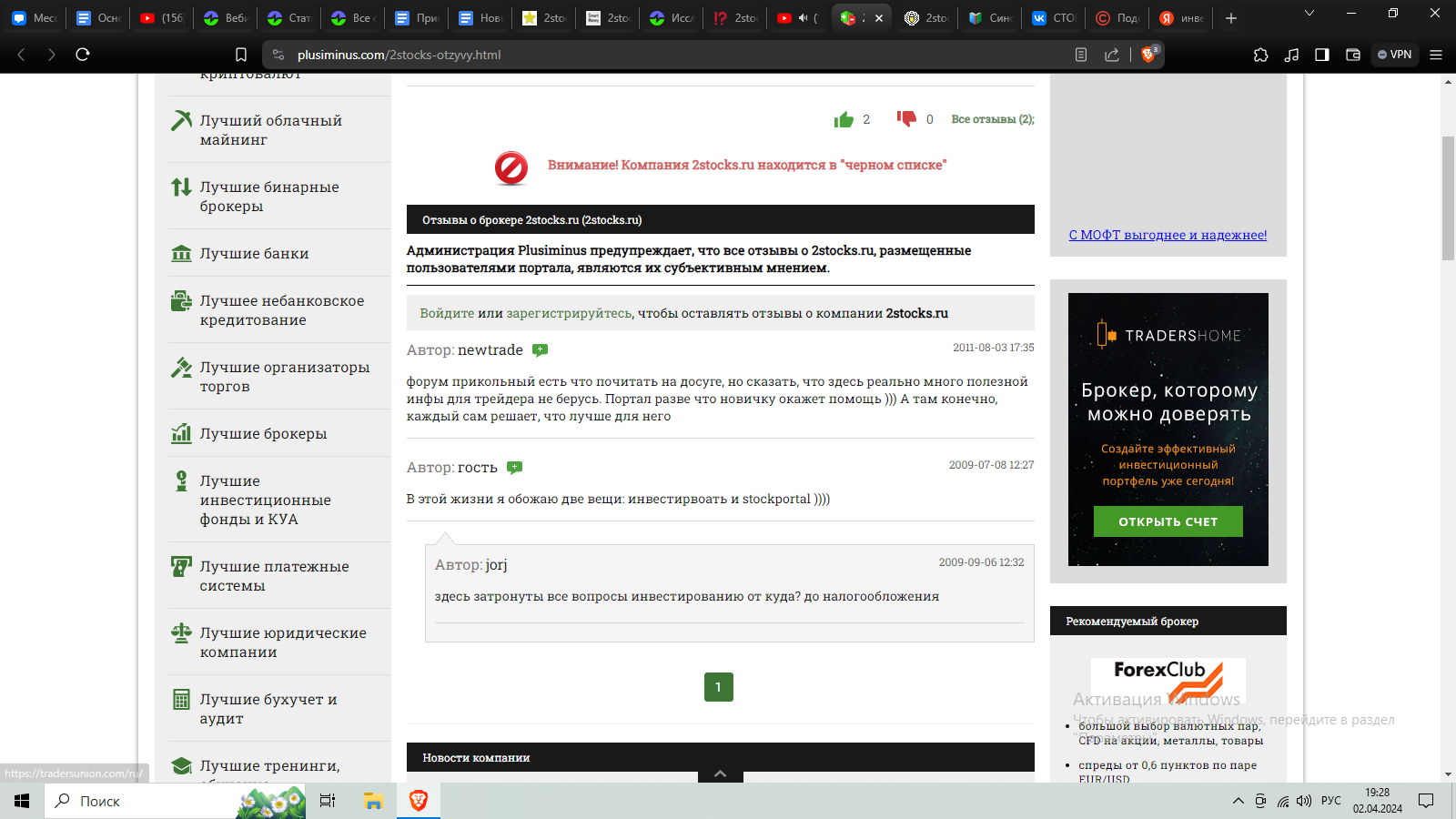Click comment icon next to author newtrade

[x=540, y=350]
